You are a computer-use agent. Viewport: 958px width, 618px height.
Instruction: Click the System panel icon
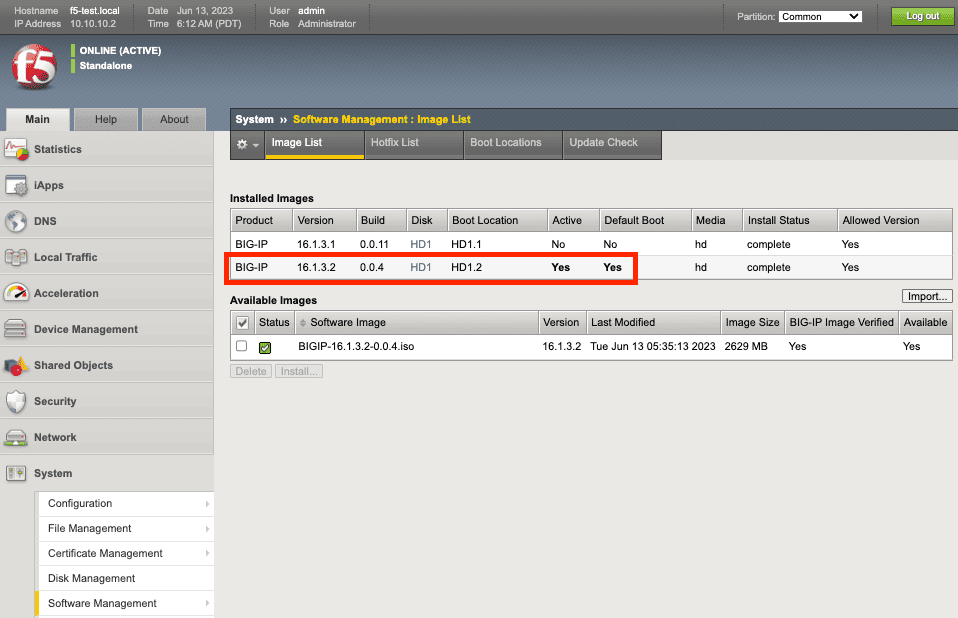click(16, 473)
